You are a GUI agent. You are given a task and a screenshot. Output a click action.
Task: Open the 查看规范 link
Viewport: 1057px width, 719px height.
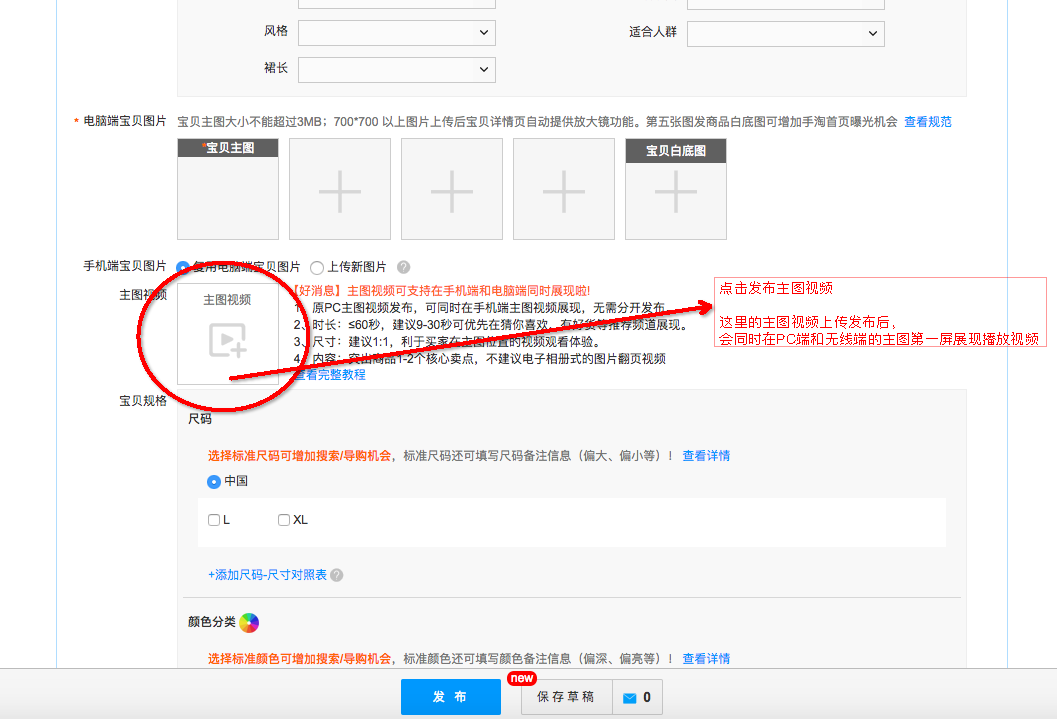click(x=928, y=121)
